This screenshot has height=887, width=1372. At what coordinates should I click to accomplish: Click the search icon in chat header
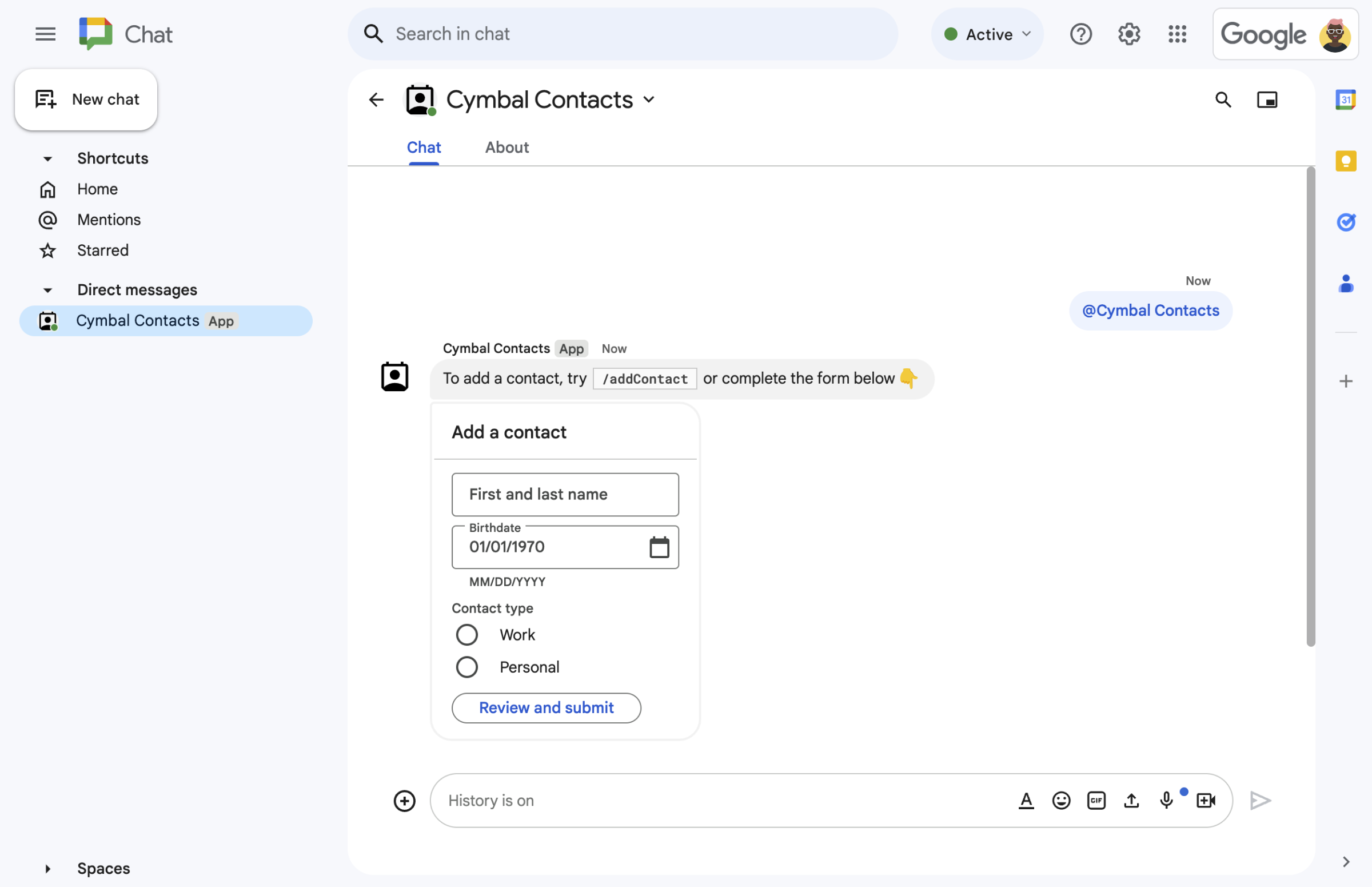point(1223,99)
